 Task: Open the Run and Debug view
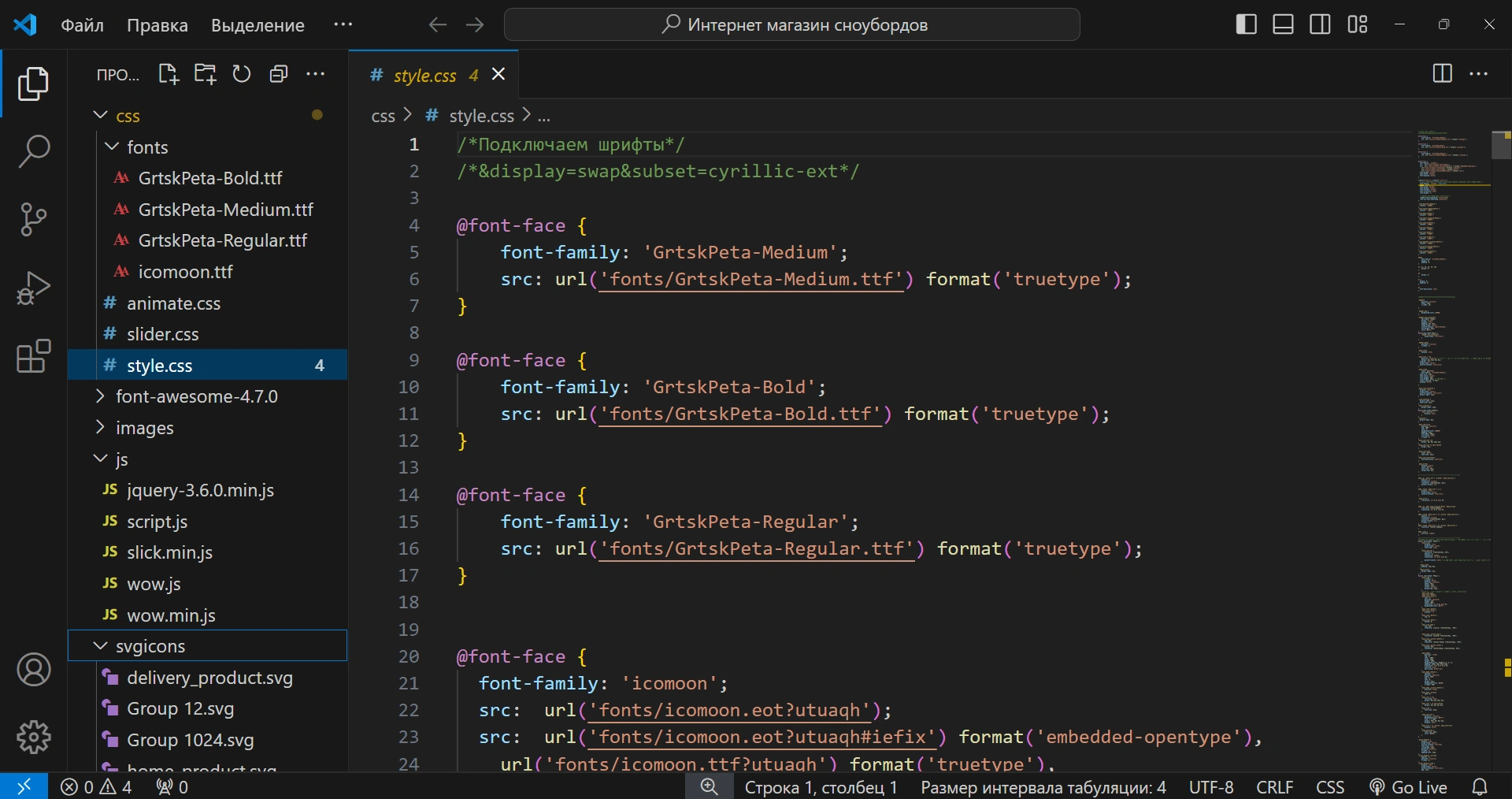coord(33,288)
